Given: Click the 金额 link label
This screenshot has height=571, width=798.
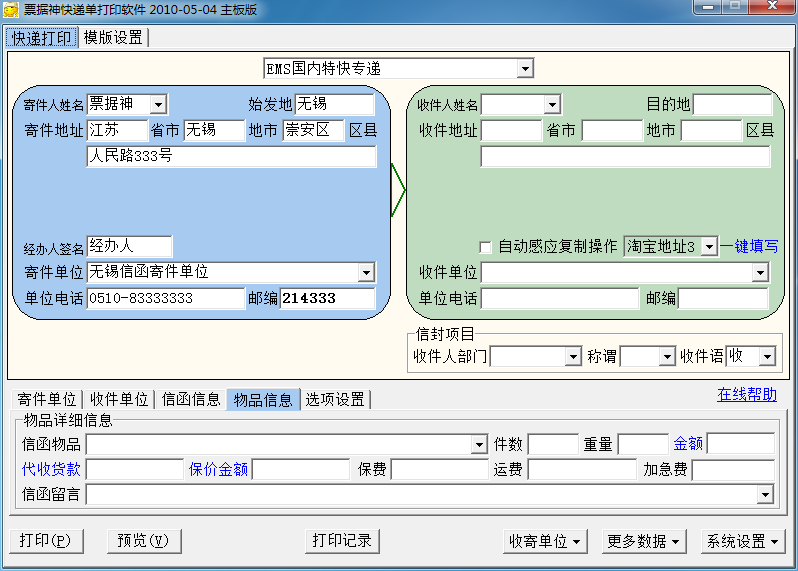Looking at the screenshot, I should pos(688,444).
